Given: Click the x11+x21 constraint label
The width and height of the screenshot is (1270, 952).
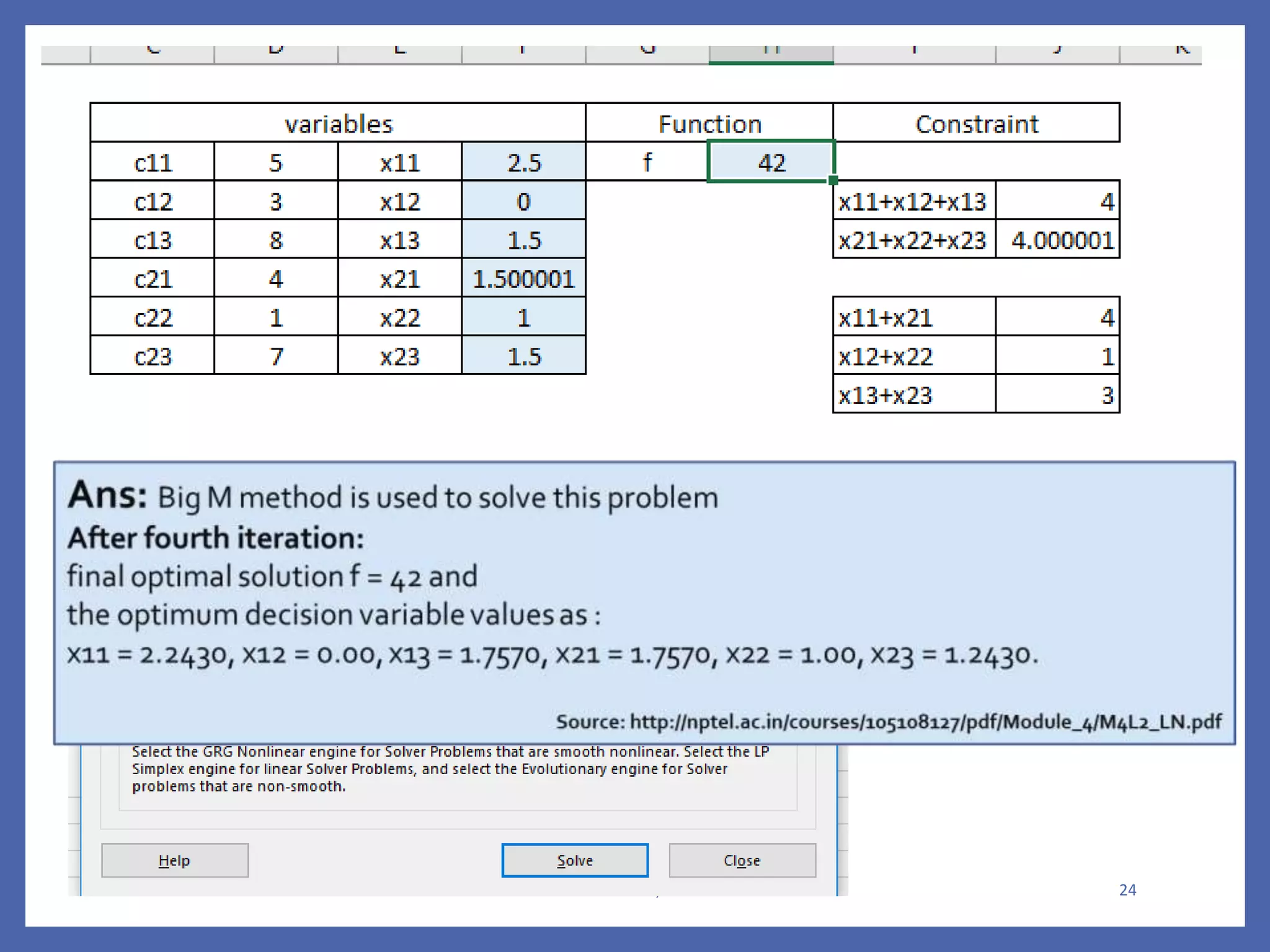Looking at the screenshot, I should coord(914,317).
